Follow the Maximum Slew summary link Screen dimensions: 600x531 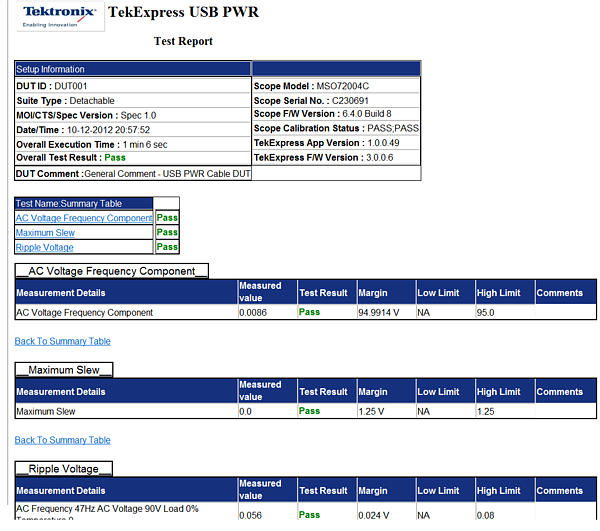pyautogui.click(x=45, y=233)
